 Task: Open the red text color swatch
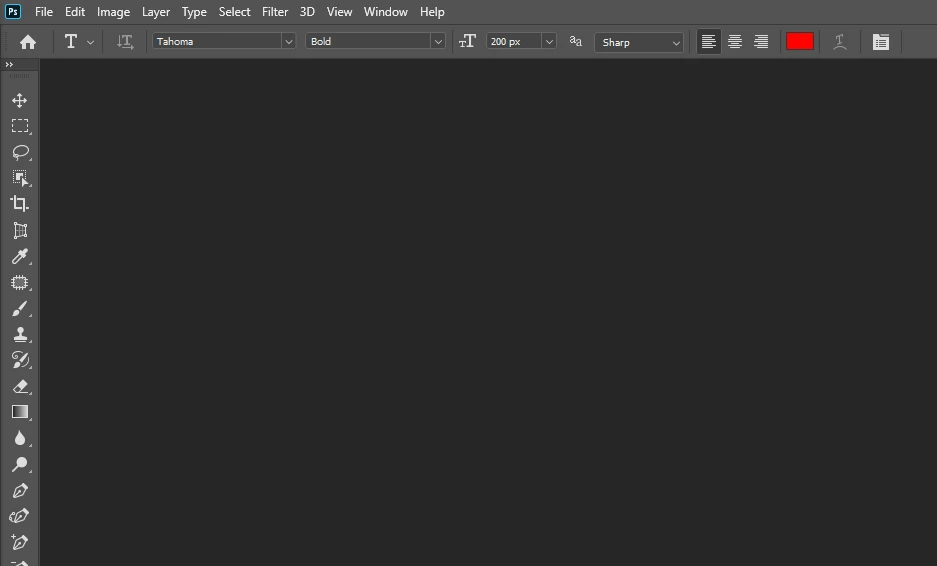[x=800, y=41]
